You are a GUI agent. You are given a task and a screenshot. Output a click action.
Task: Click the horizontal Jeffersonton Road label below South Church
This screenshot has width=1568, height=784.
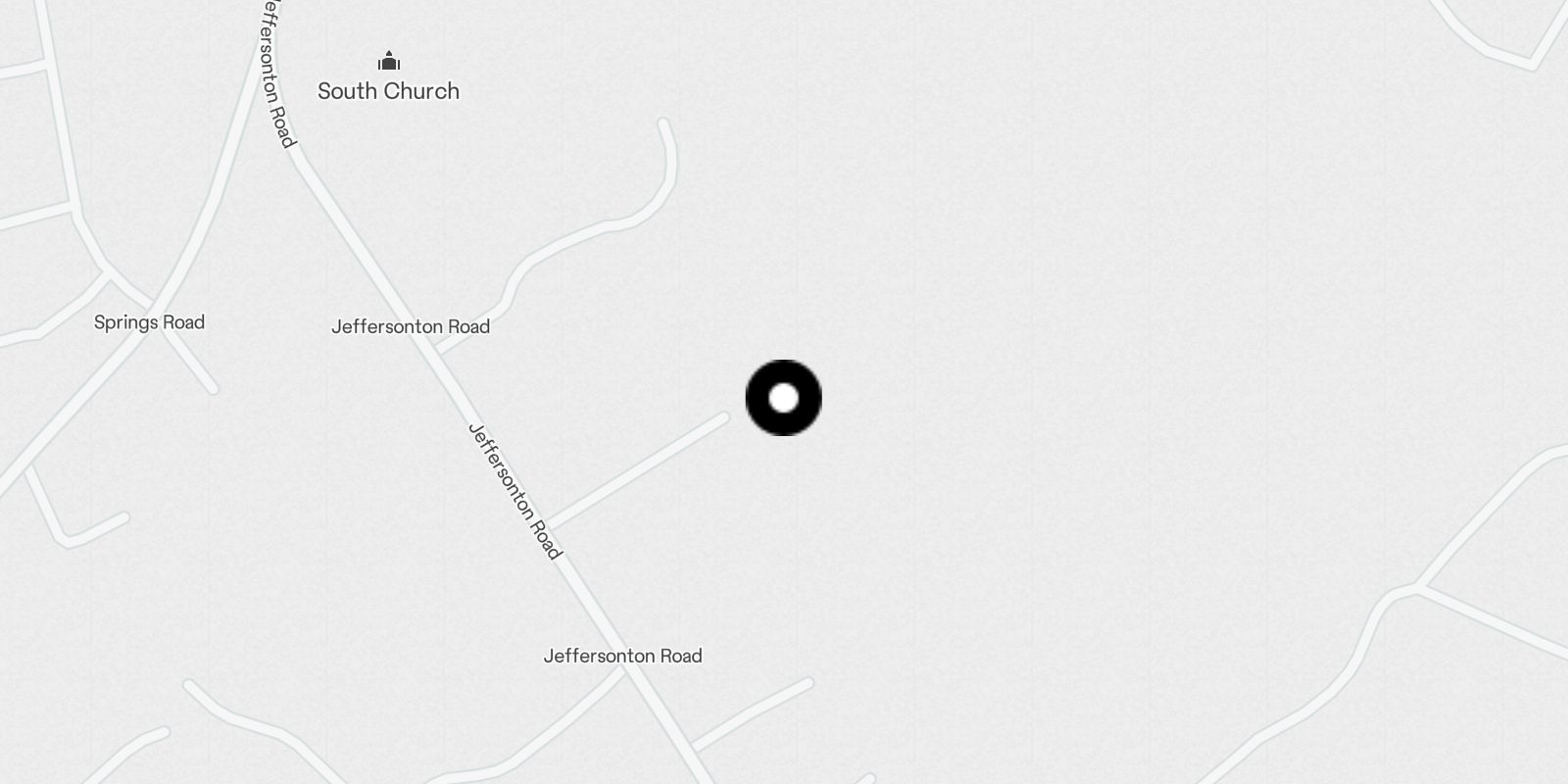tap(411, 326)
